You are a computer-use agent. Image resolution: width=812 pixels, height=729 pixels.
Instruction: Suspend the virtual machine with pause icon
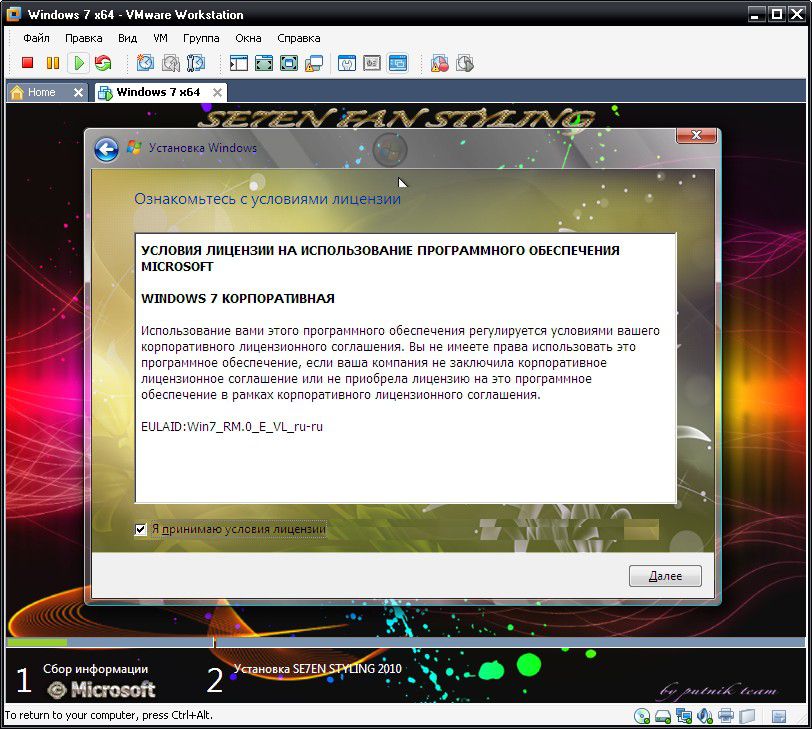(x=53, y=63)
